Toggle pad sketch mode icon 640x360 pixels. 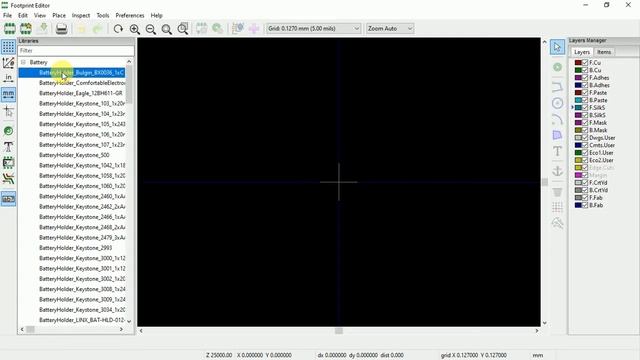pos(8,131)
